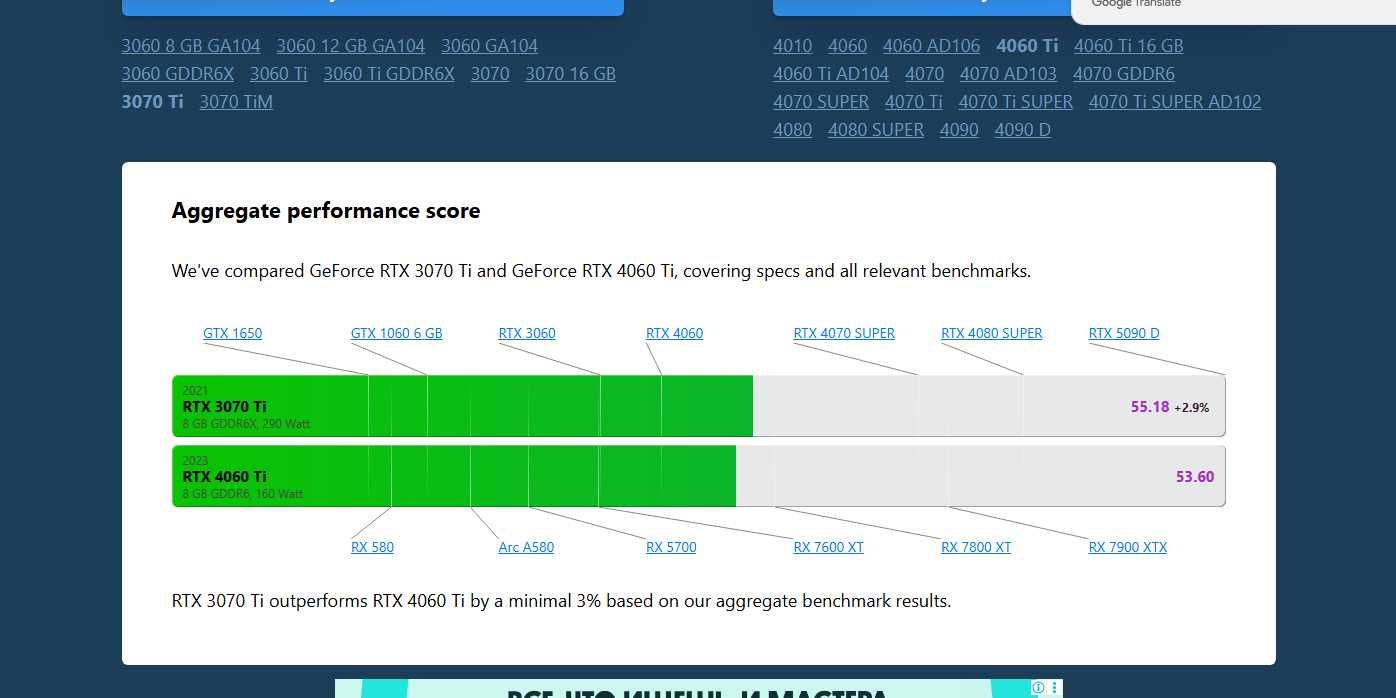The height and width of the screenshot is (698, 1396).
Task: Click the RTX 4060 Ti performance bar
Action: pyautogui.click(x=699, y=476)
